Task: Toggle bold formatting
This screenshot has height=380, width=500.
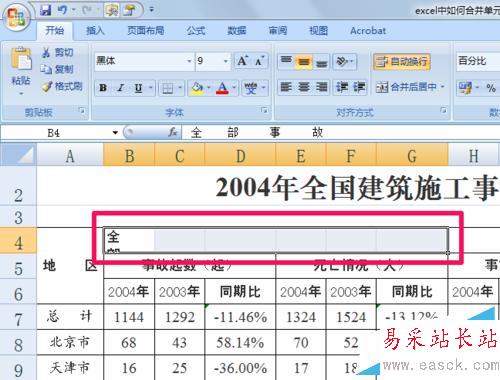Action: coord(103,88)
